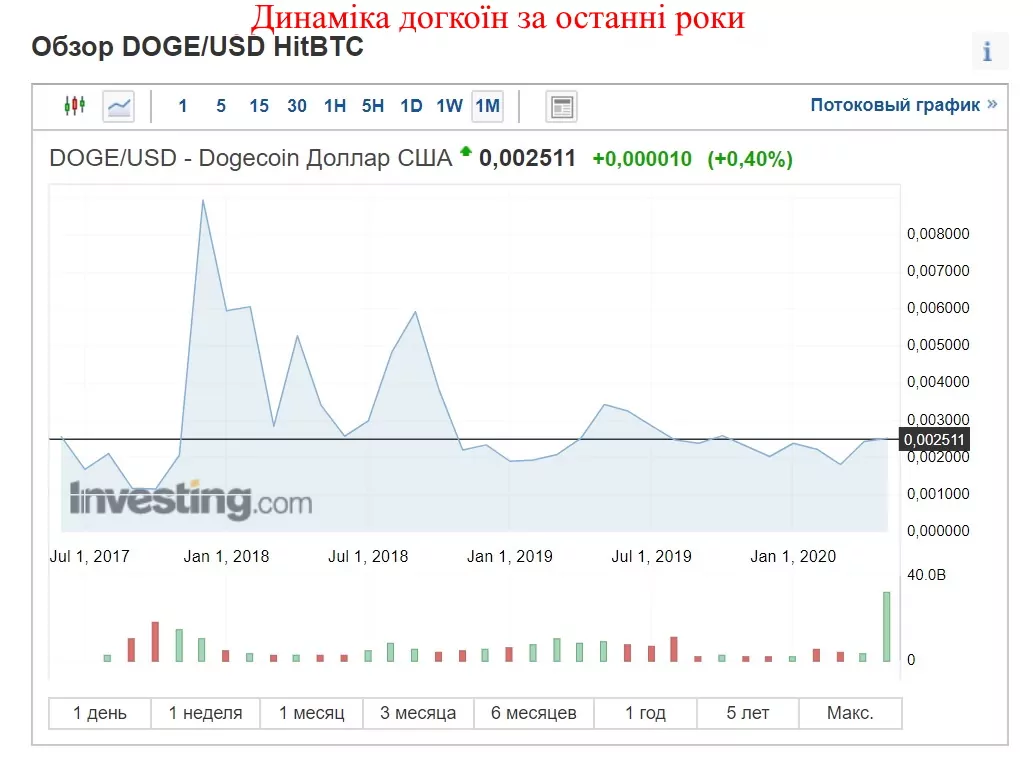This screenshot has height=763, width=1033.
Task: Select the 5H interval
Action: click(x=373, y=105)
